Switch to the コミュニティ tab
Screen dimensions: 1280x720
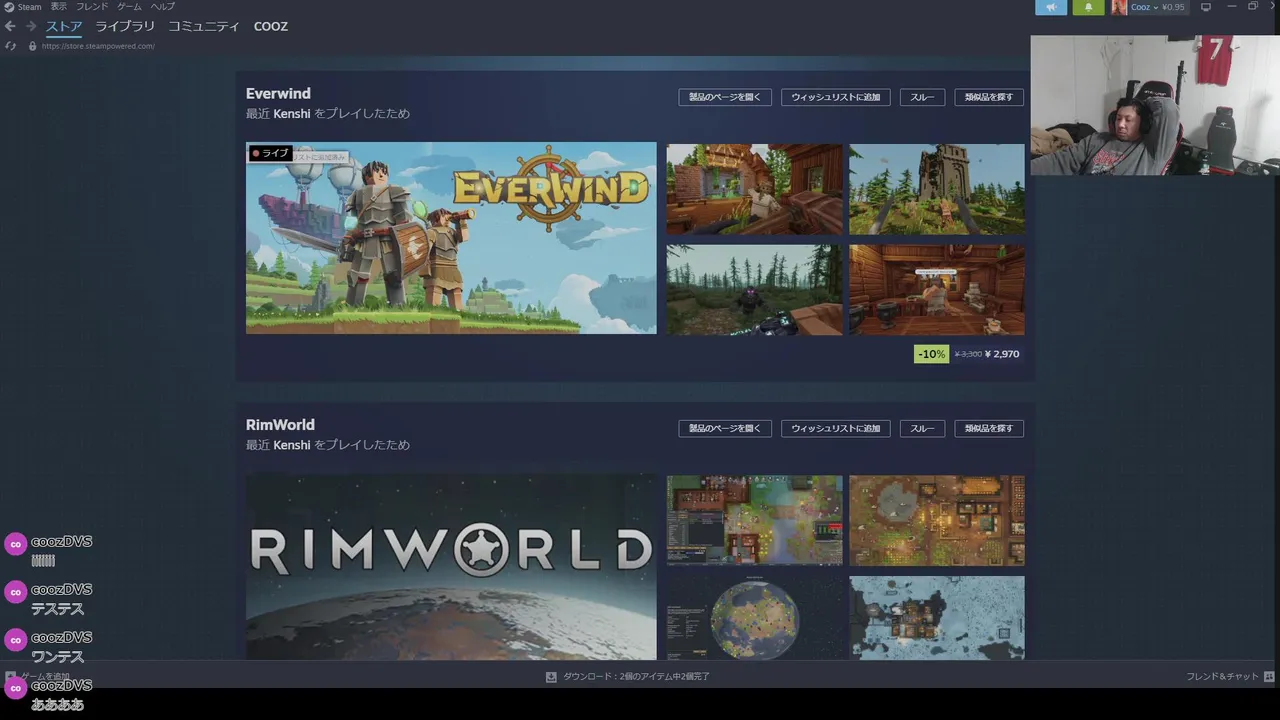(204, 26)
